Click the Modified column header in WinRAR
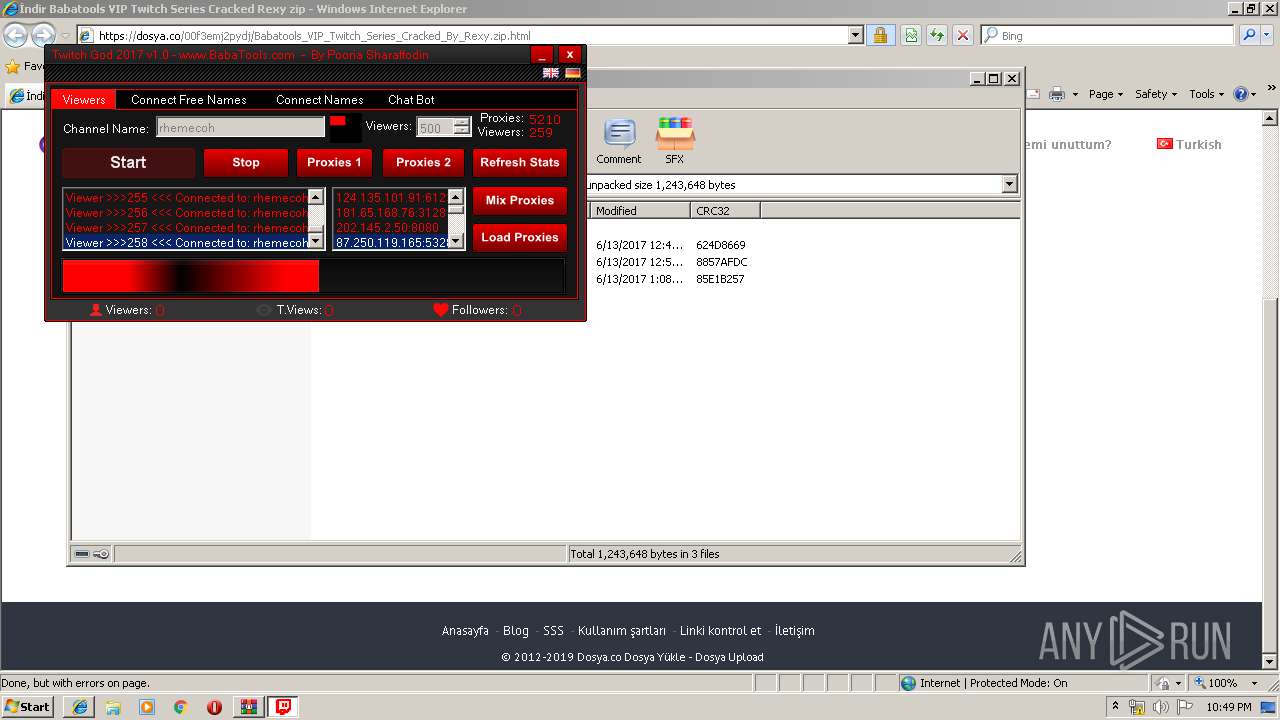The width and height of the screenshot is (1280, 720). pyautogui.click(x=640, y=211)
